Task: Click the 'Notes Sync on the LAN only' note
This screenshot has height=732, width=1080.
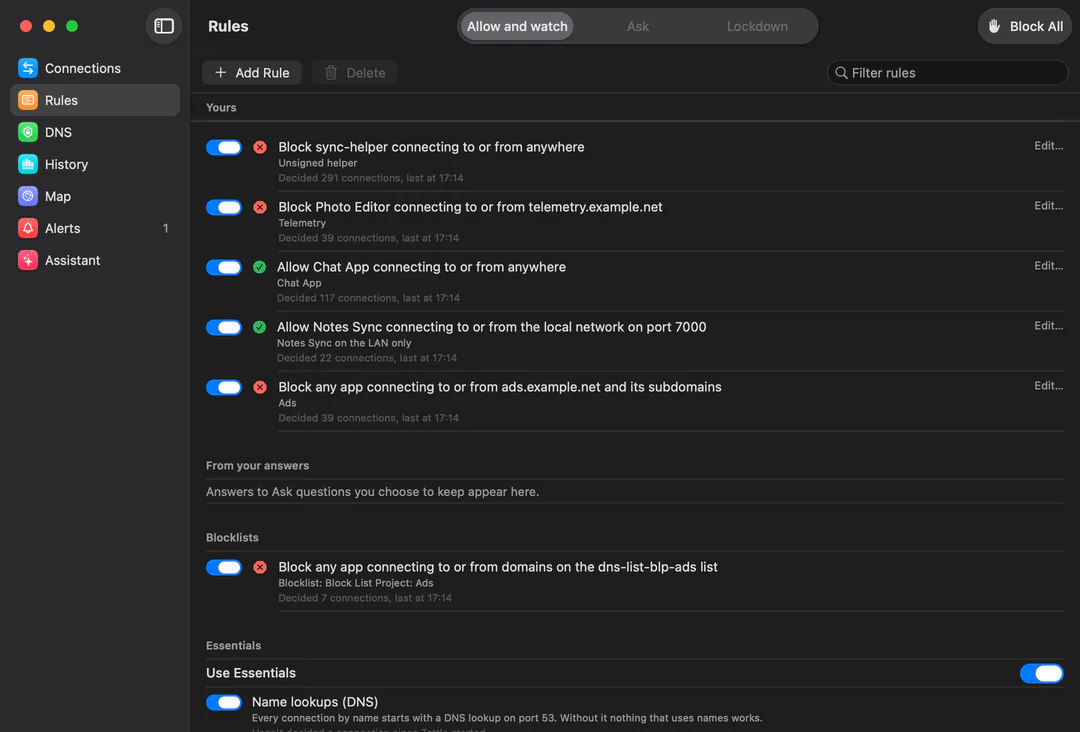Action: (x=344, y=342)
